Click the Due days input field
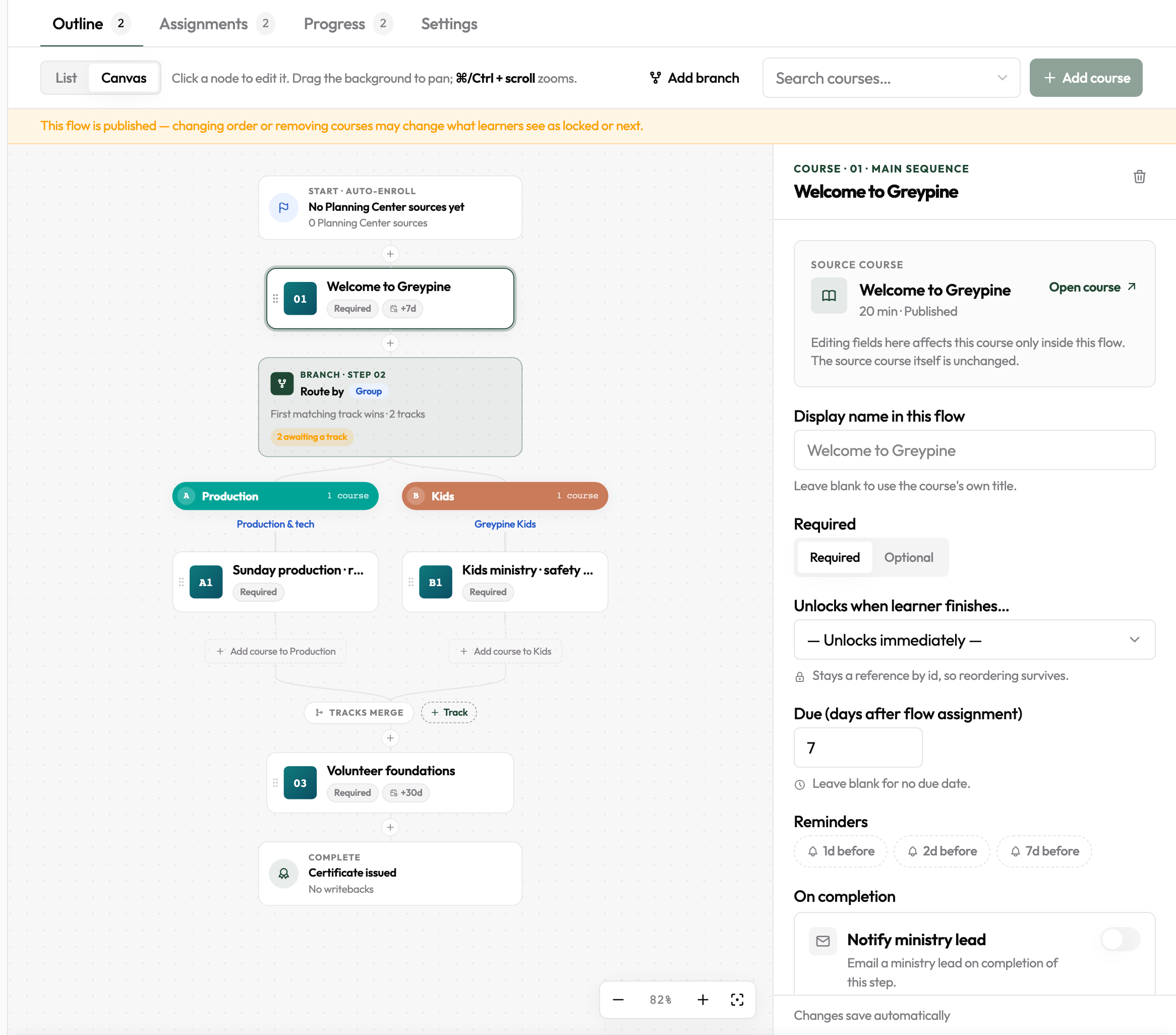1176x1035 pixels. click(858, 747)
